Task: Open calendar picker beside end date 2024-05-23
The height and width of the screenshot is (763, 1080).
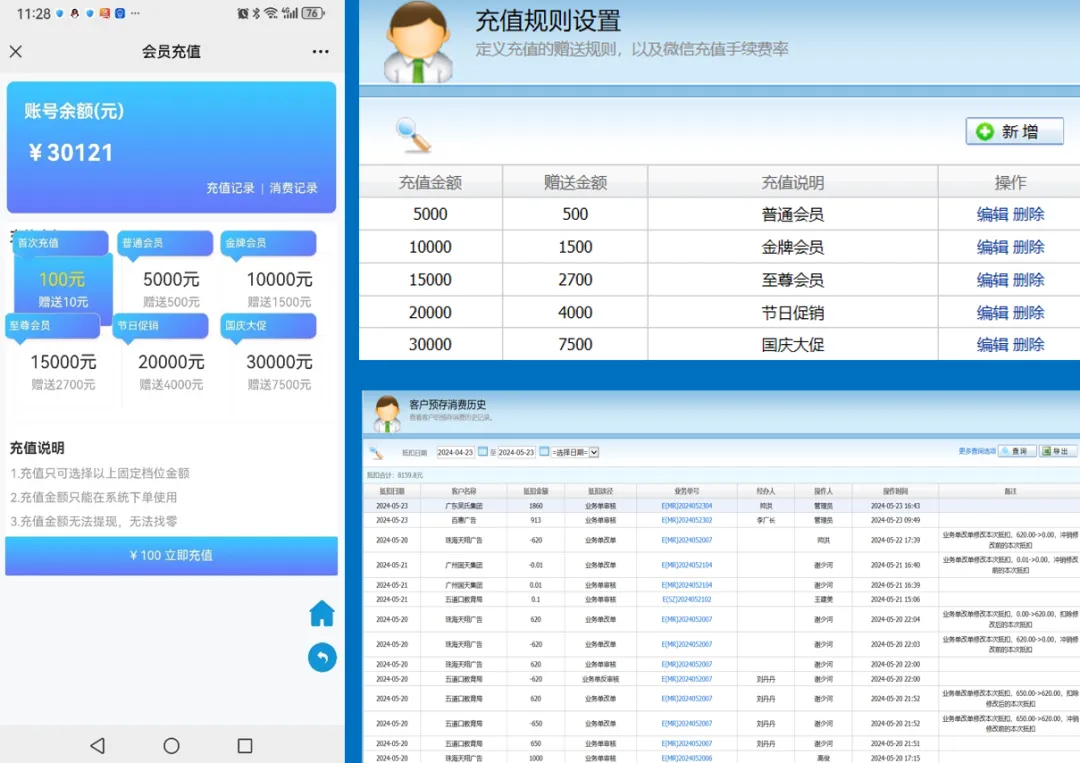Action: pos(542,452)
